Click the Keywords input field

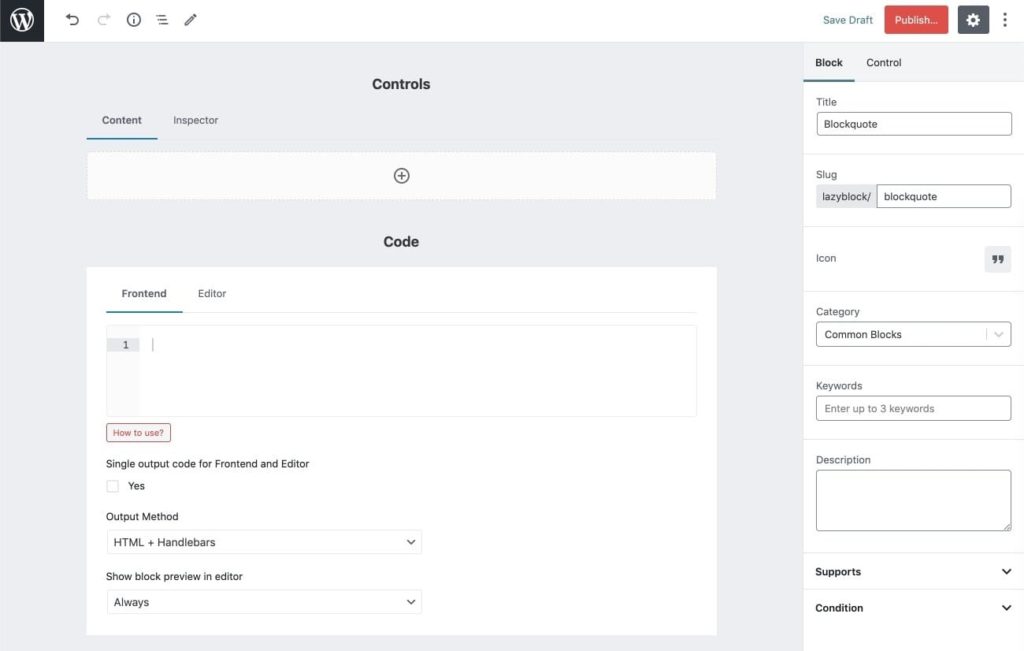click(913, 408)
